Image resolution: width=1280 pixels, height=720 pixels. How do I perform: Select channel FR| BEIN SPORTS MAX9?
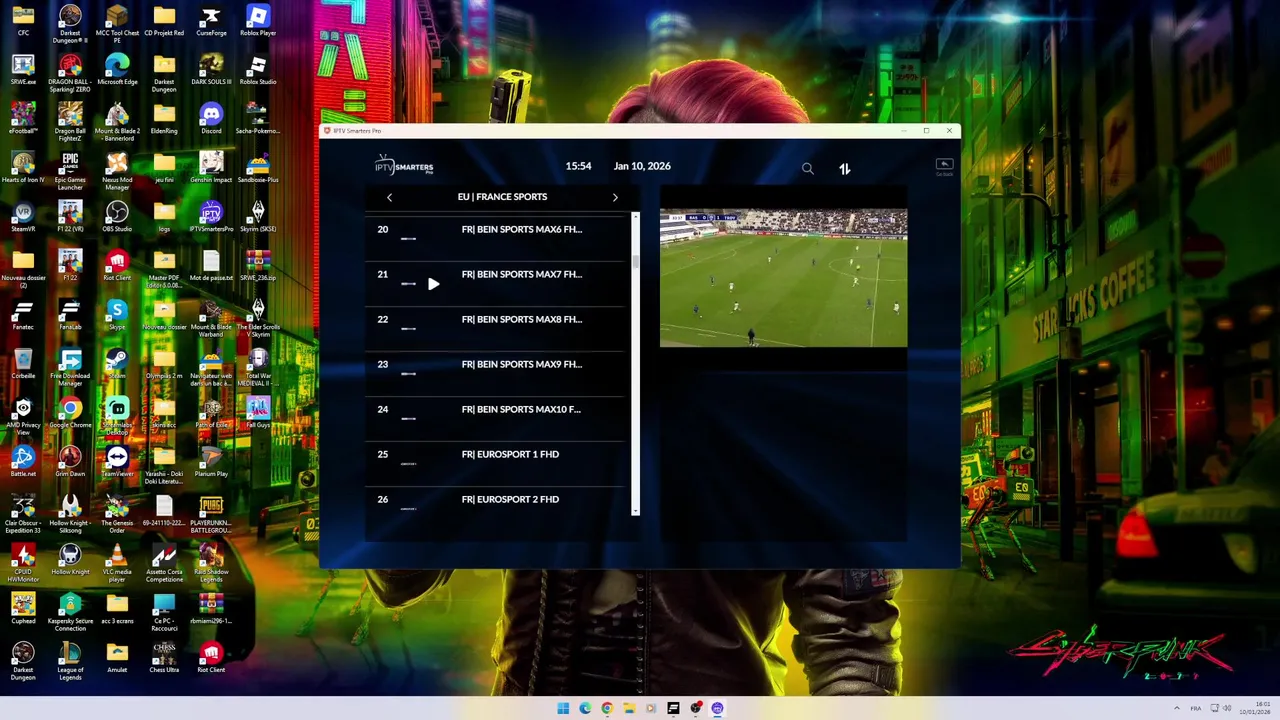tap(496, 373)
